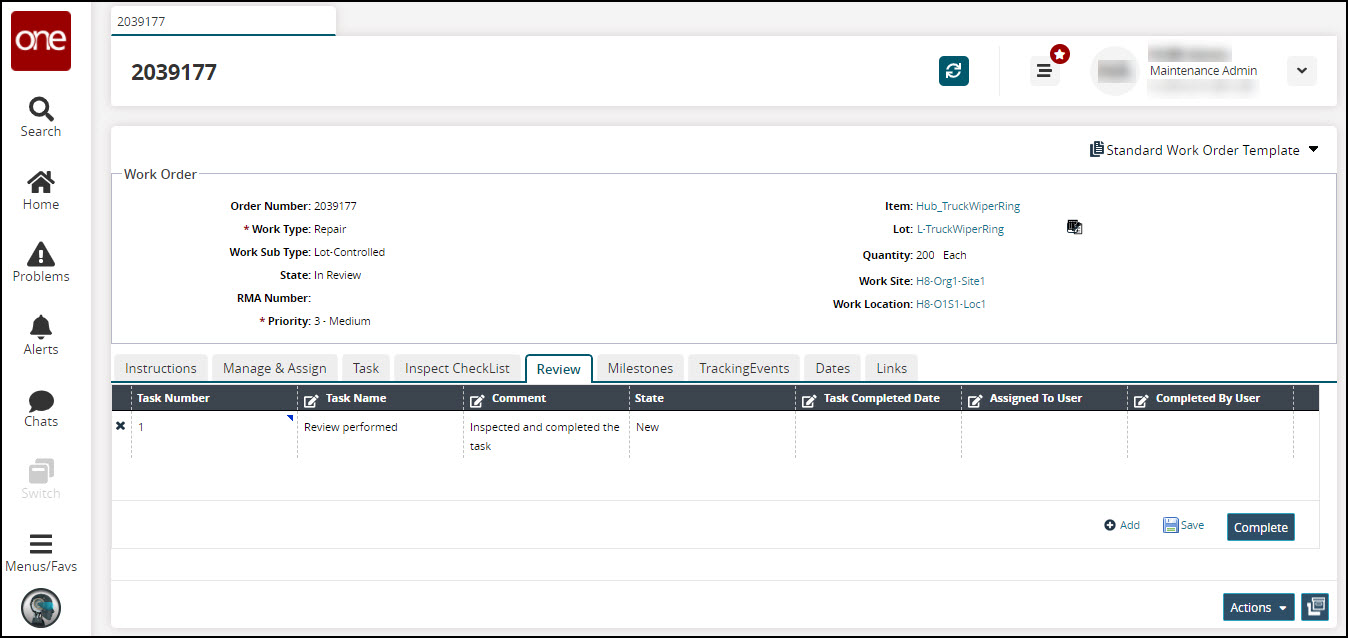Click the Assigned To User edit icon
The height and width of the screenshot is (638, 1348).
pyautogui.click(x=975, y=400)
